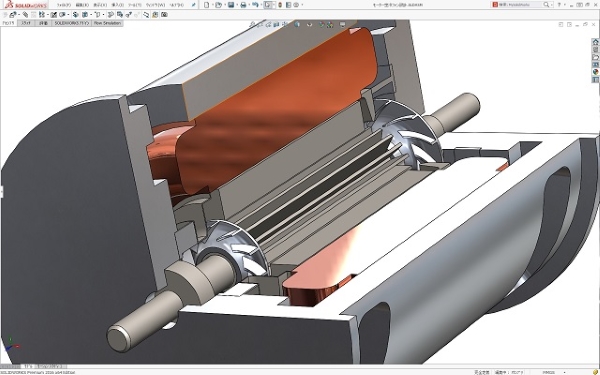The image size is (600, 375).
Task: Toggle the pin icon beside menu bar
Action: pos(194,5)
